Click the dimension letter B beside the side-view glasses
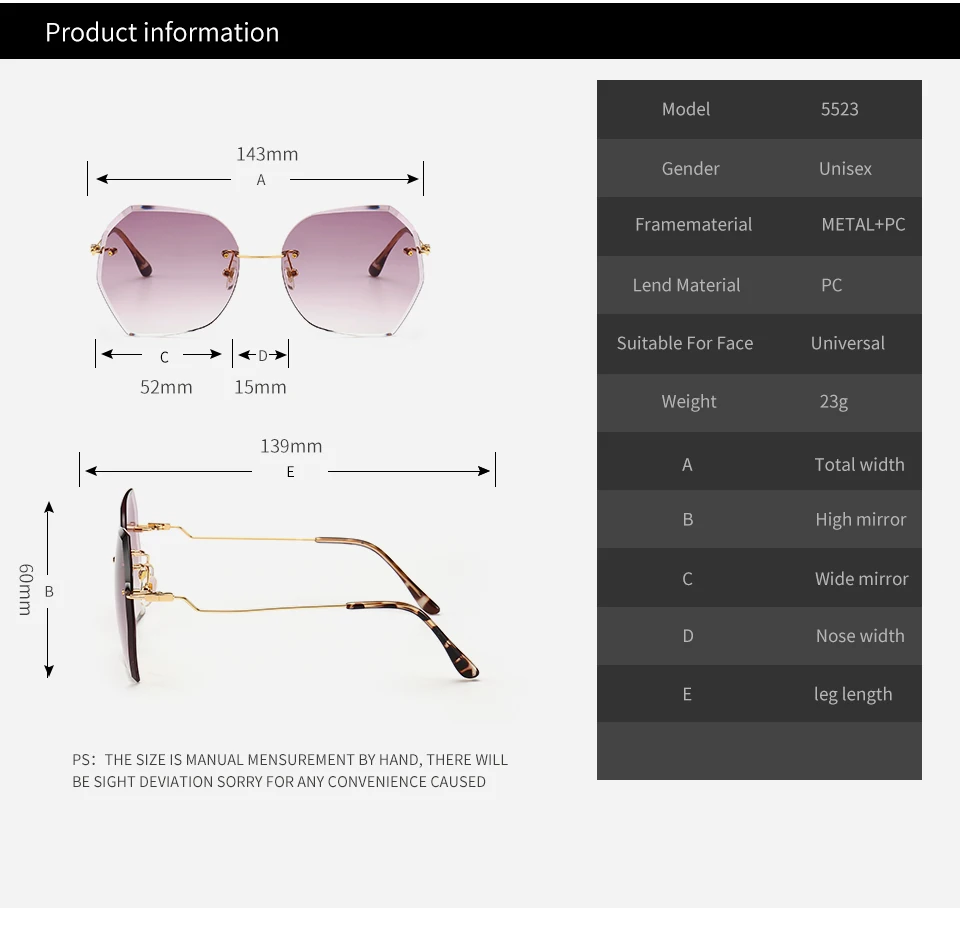960x932 pixels. [x=49, y=592]
